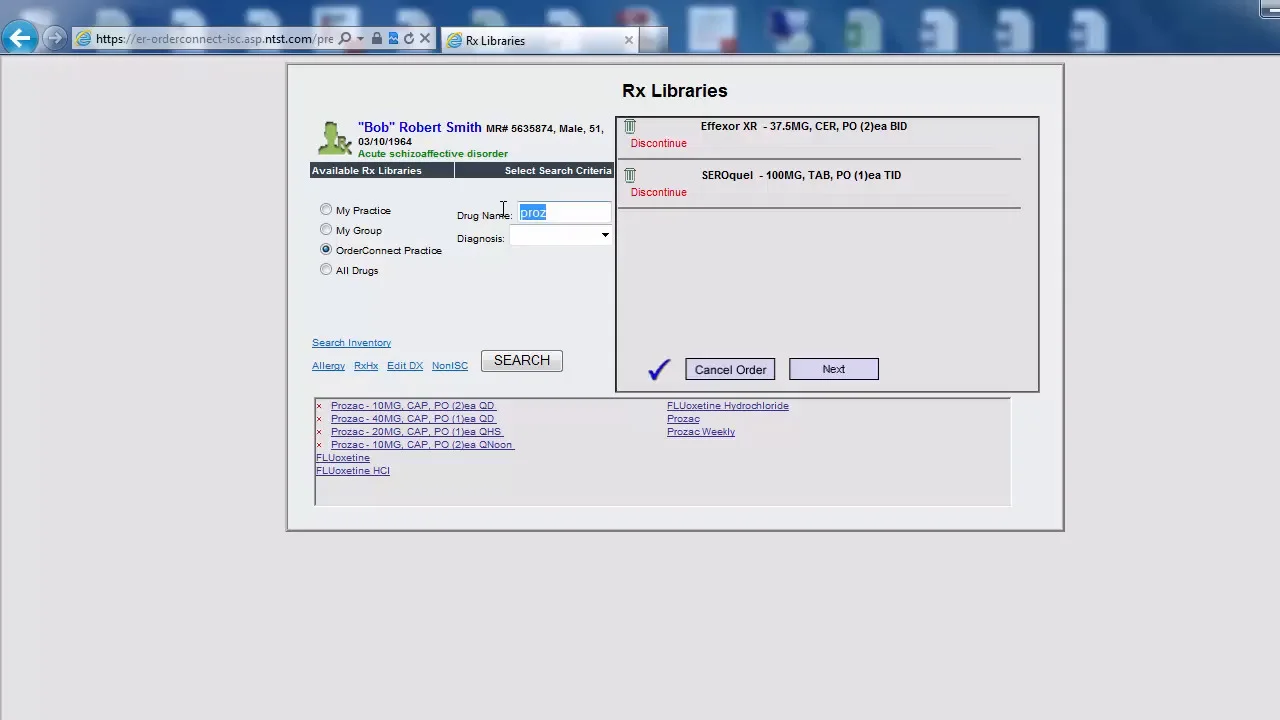Click the SEARCH button
This screenshot has height=720, width=1280.
pyautogui.click(x=522, y=361)
